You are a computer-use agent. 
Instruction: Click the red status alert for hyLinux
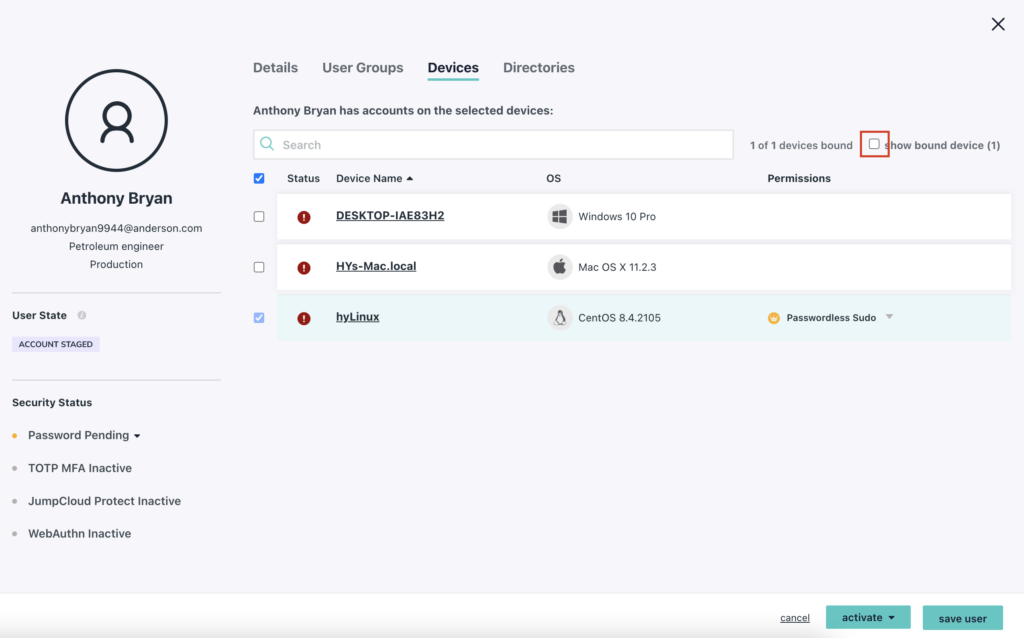304,318
